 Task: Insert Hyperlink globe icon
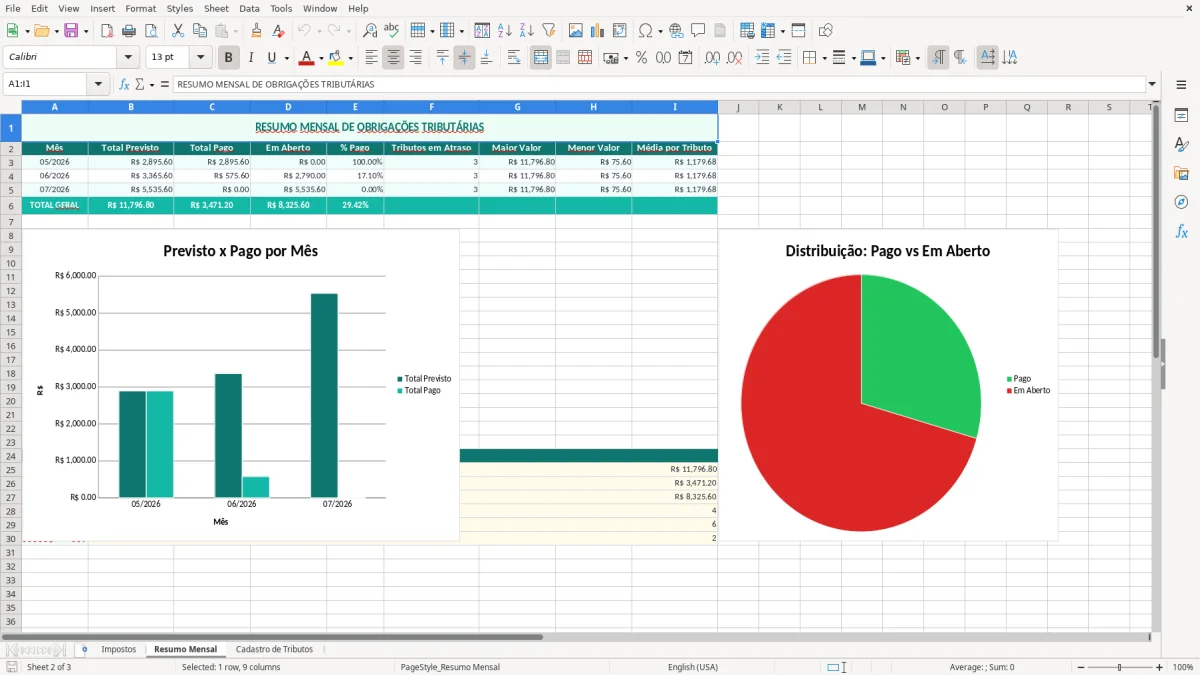tap(676, 31)
